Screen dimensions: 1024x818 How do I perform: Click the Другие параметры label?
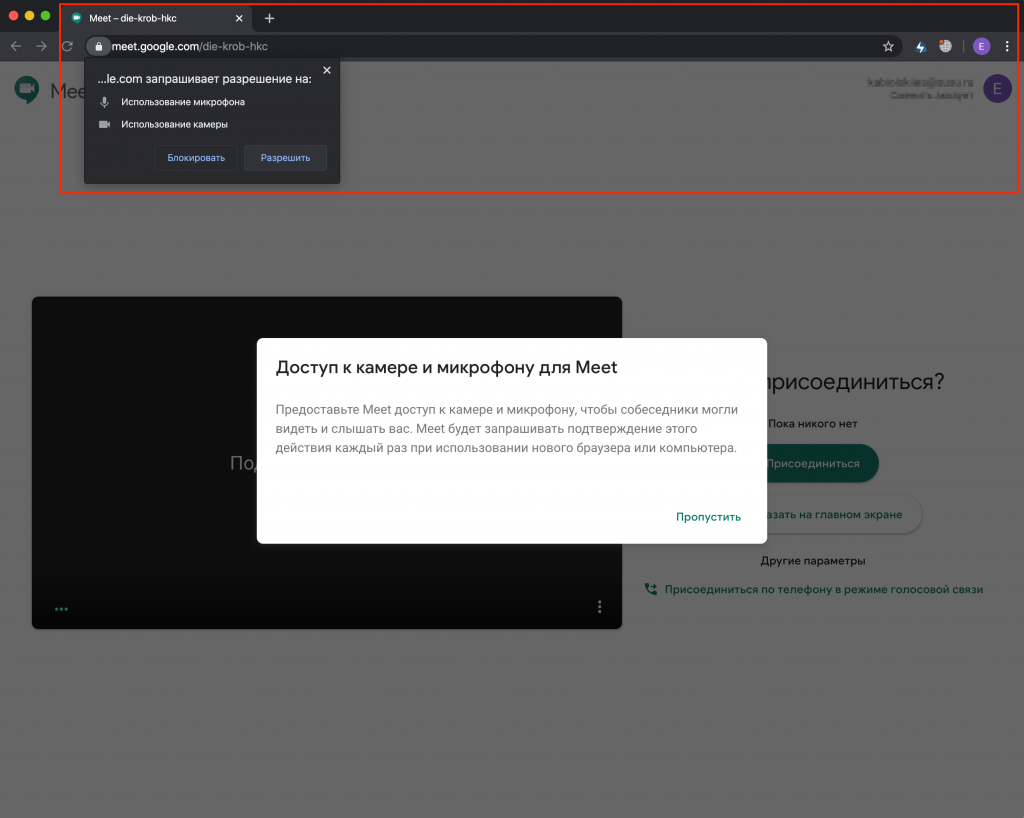(x=813, y=561)
